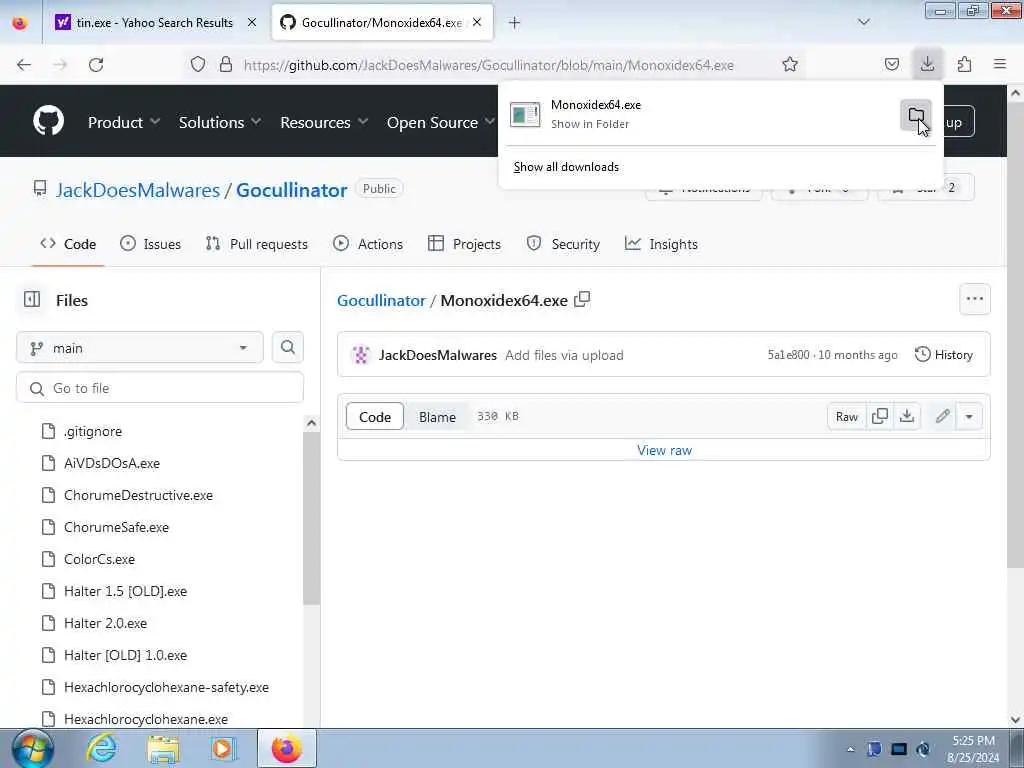Screen dimensions: 1024x768
Task: Open the three-dot more file actions menu
Action: (974, 299)
